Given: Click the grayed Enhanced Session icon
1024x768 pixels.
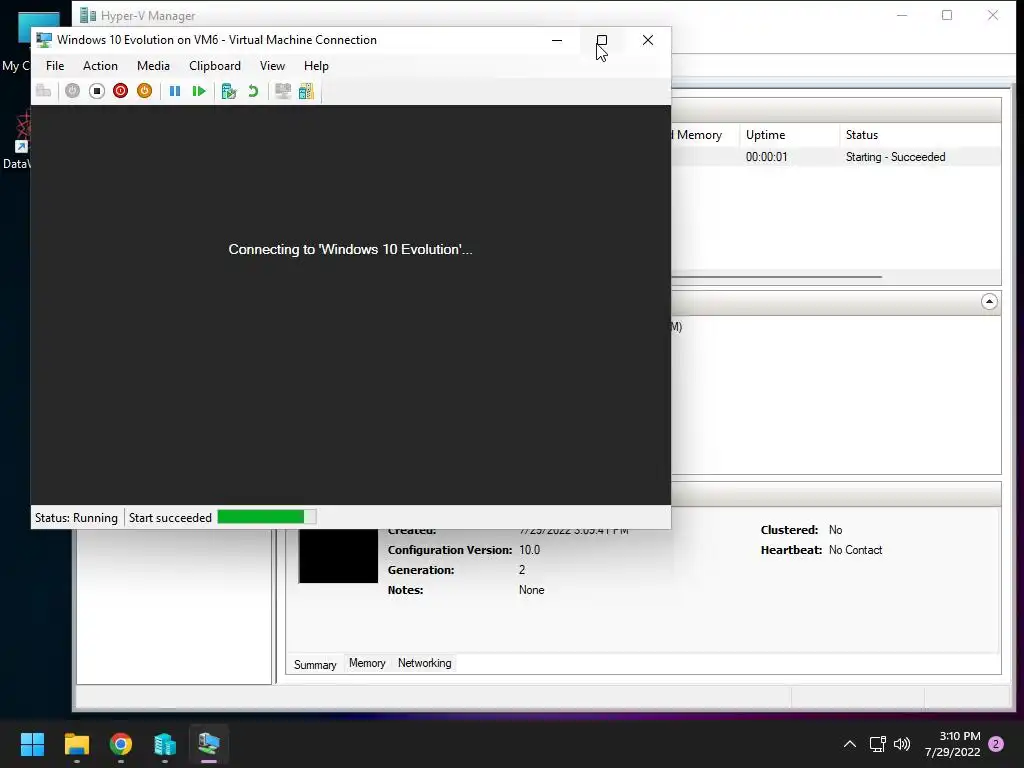Looking at the screenshot, I should click(283, 91).
